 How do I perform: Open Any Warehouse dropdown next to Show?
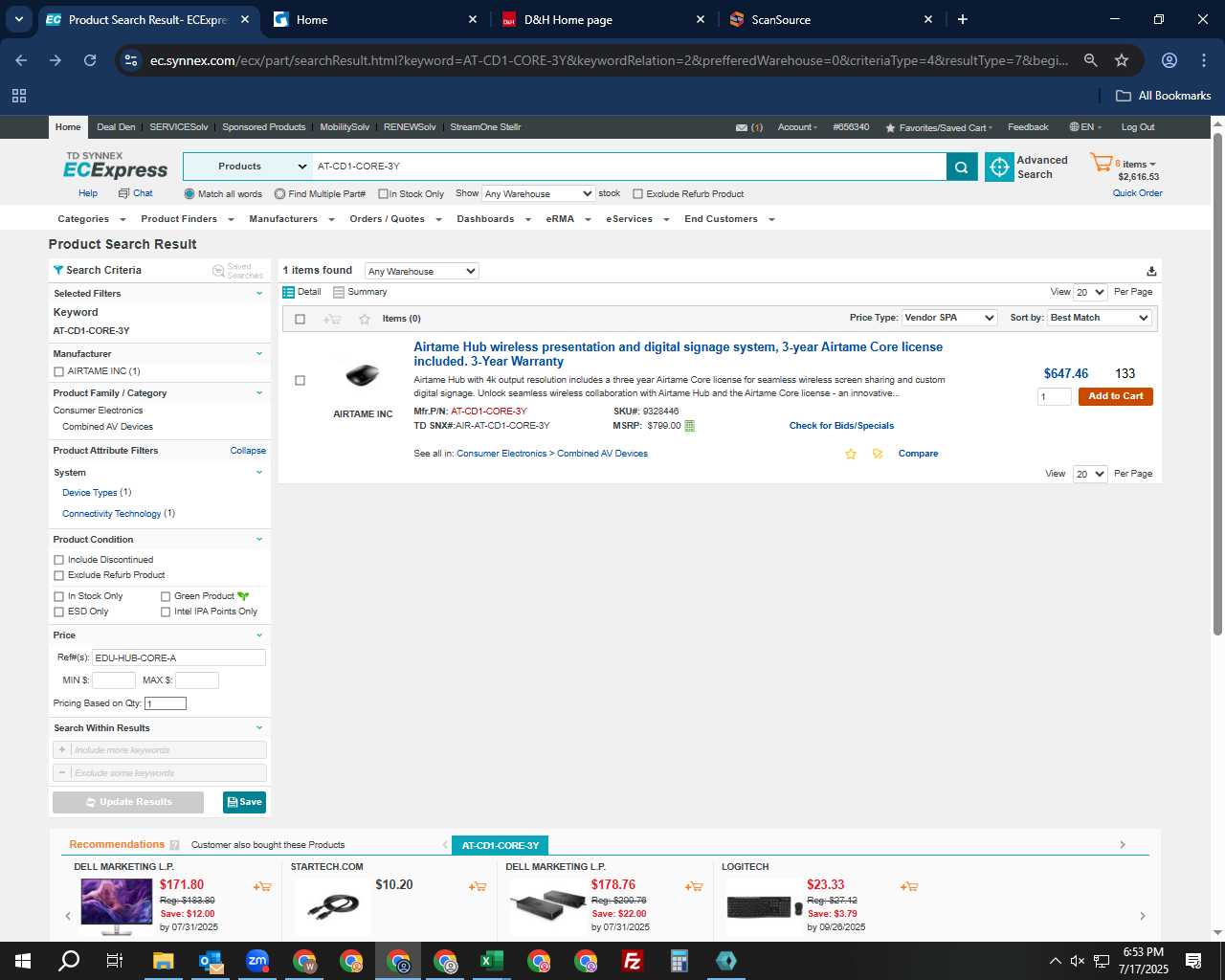click(x=539, y=193)
